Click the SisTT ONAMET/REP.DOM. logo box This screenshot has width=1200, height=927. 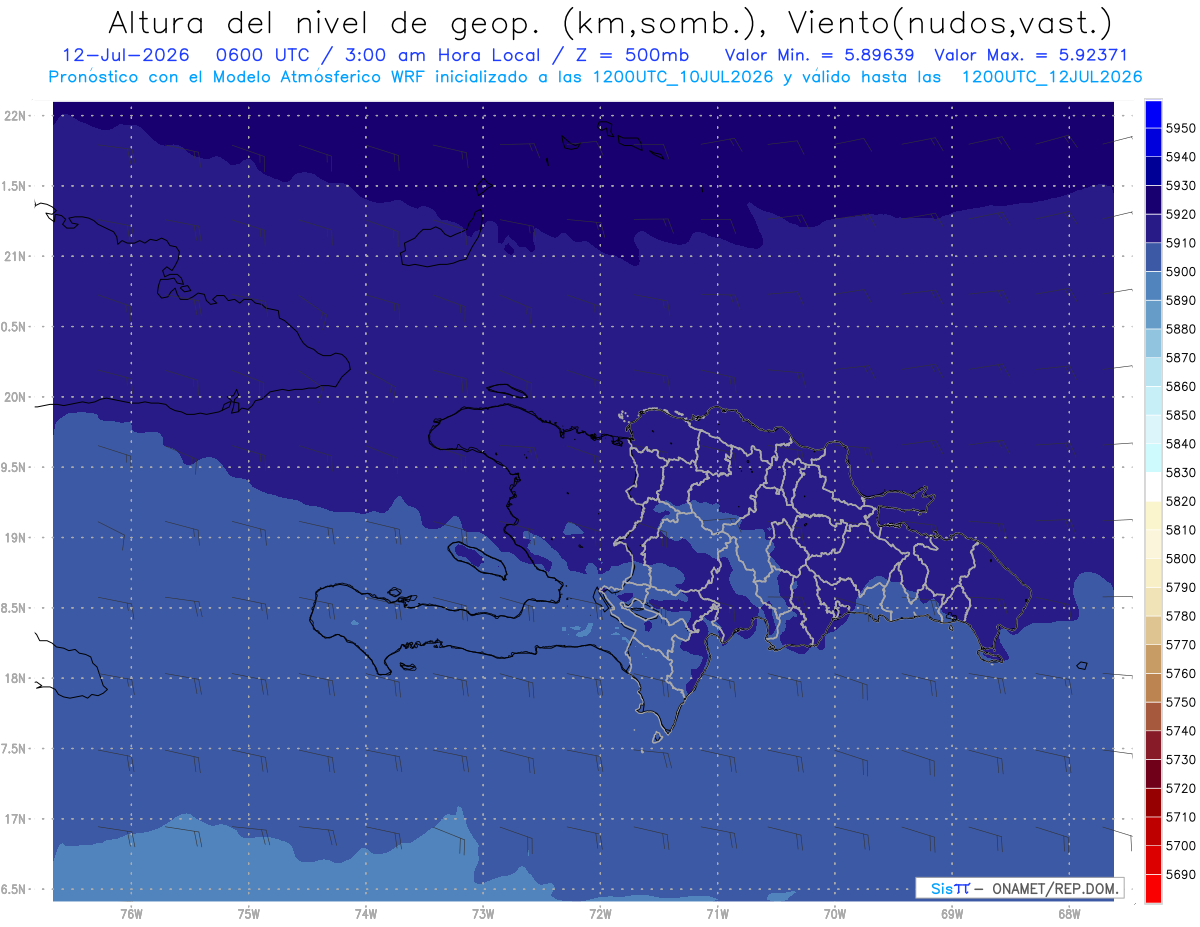pyautogui.click(x=1019, y=888)
